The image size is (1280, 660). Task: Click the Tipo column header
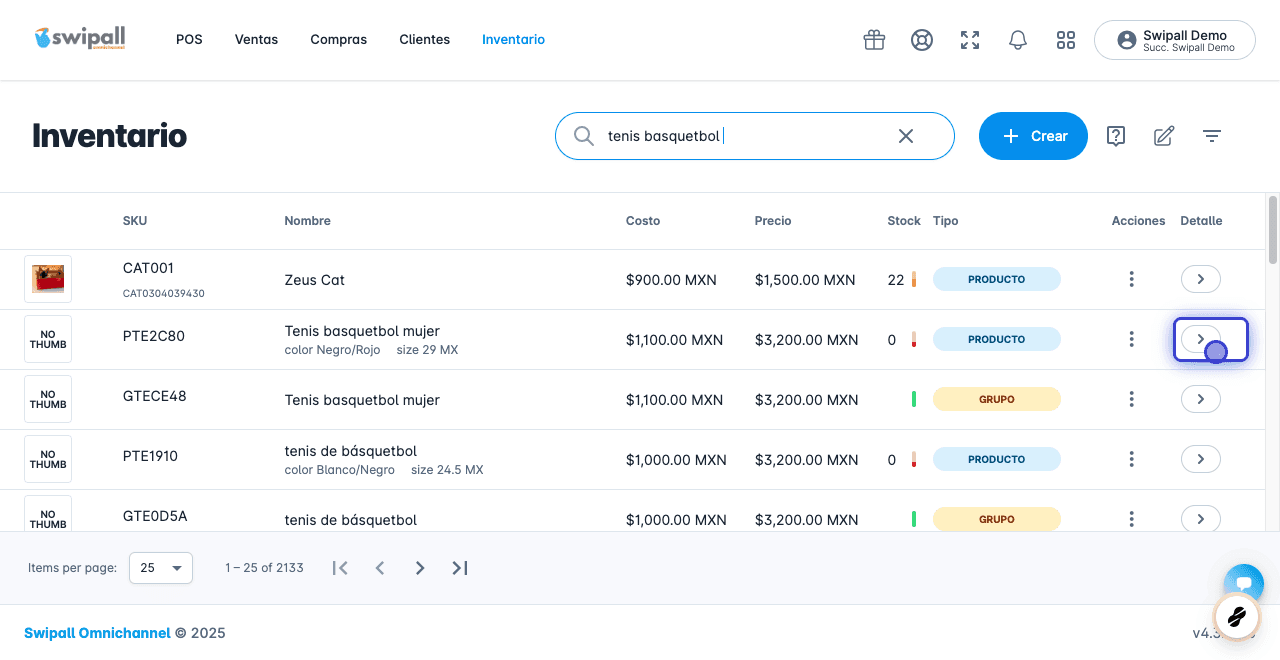click(946, 221)
